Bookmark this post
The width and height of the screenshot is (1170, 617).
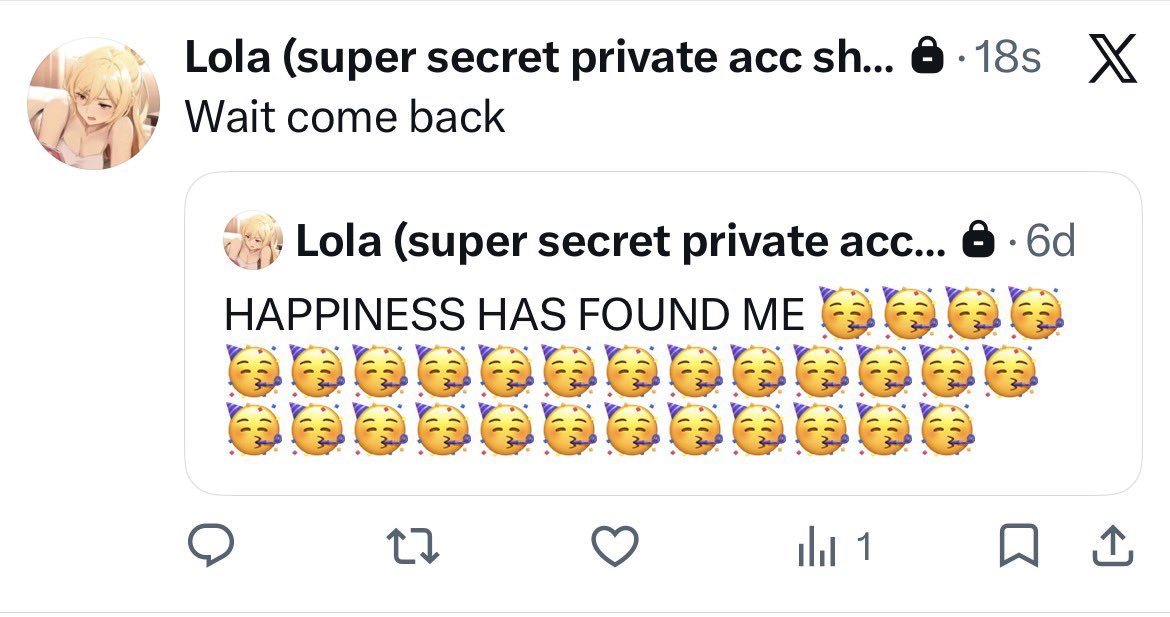tap(1019, 546)
